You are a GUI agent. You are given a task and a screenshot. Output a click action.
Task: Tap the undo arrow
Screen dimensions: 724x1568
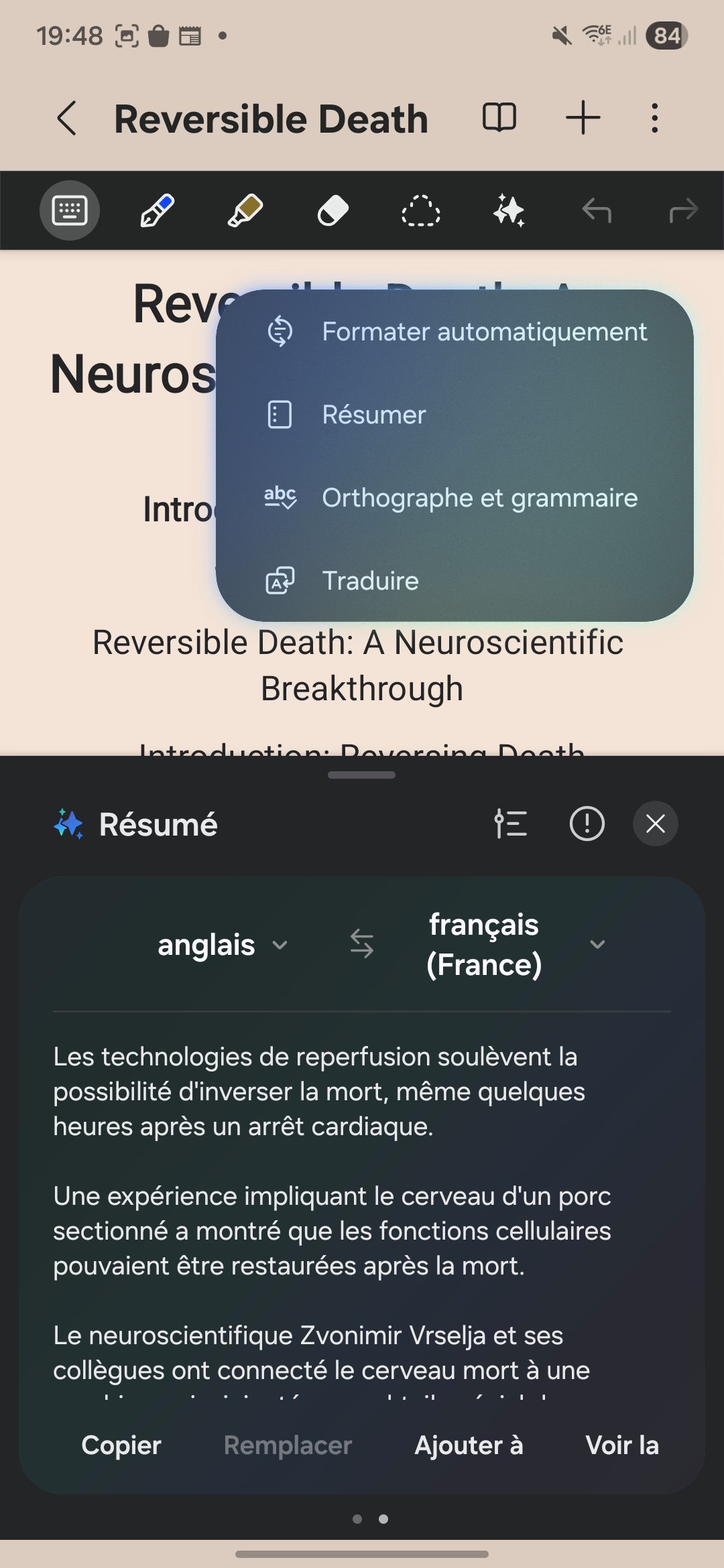coord(597,211)
